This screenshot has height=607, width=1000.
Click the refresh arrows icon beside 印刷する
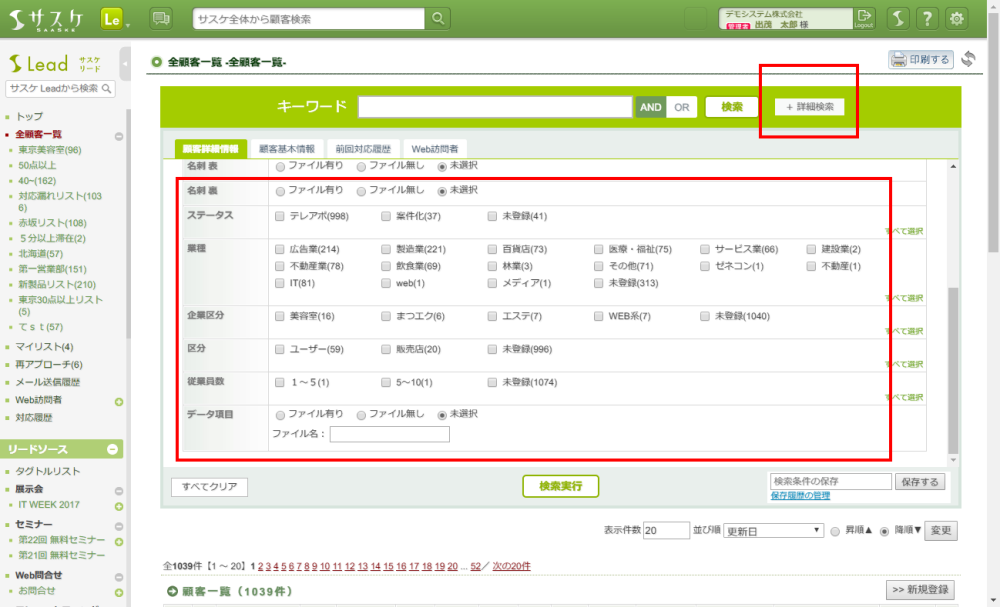(968, 60)
